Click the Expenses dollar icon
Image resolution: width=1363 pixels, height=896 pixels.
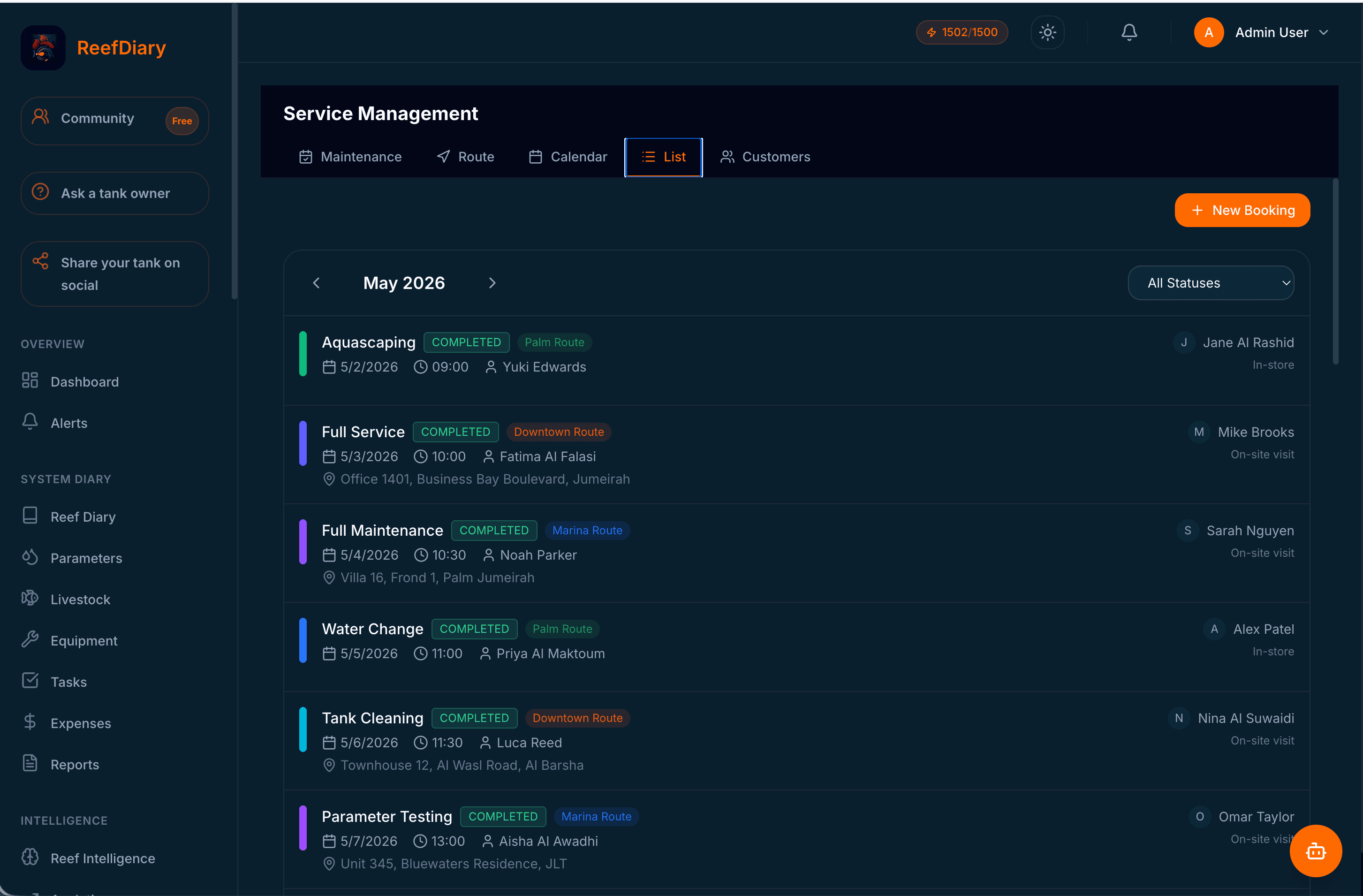30,722
